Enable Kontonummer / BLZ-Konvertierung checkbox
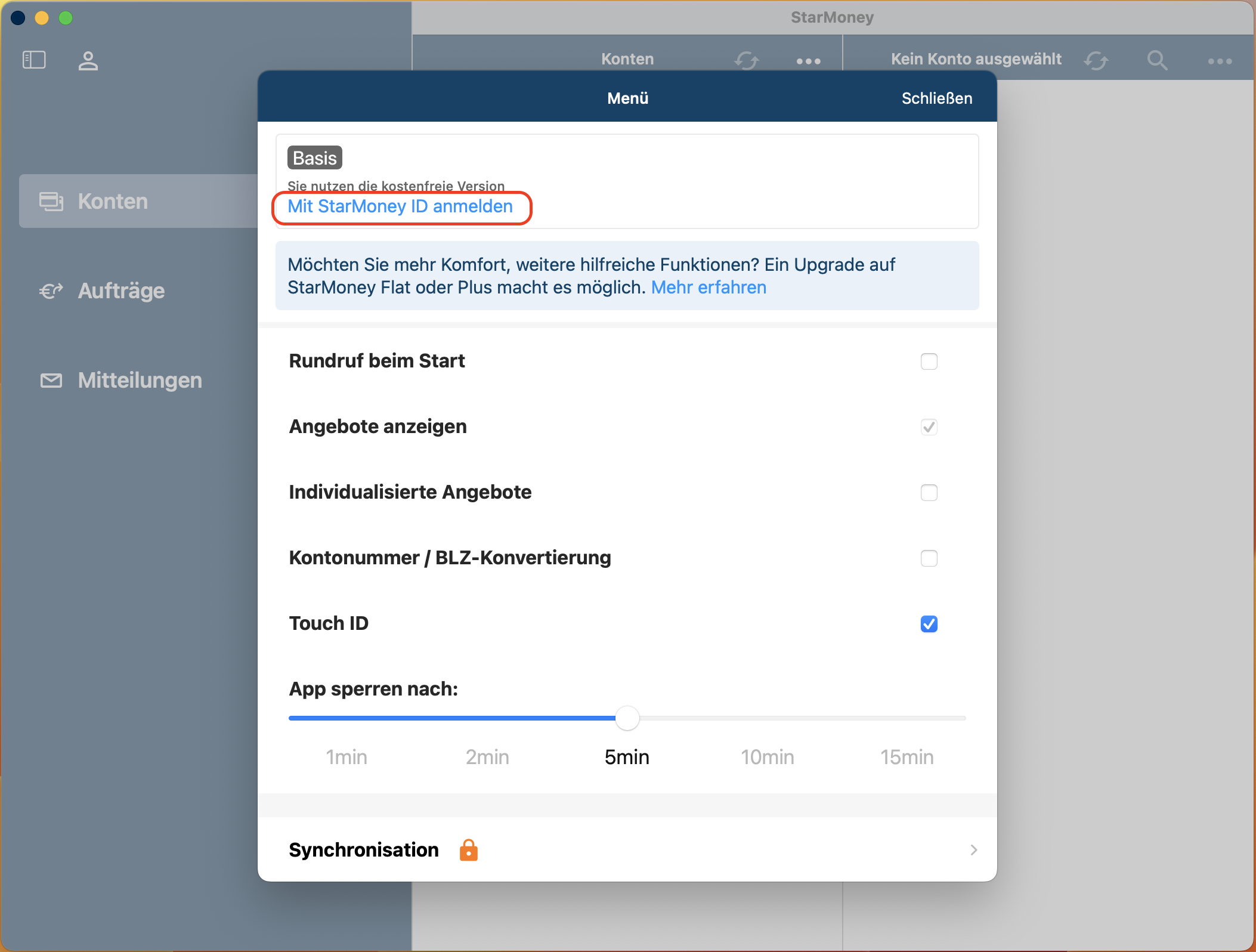 click(929, 558)
